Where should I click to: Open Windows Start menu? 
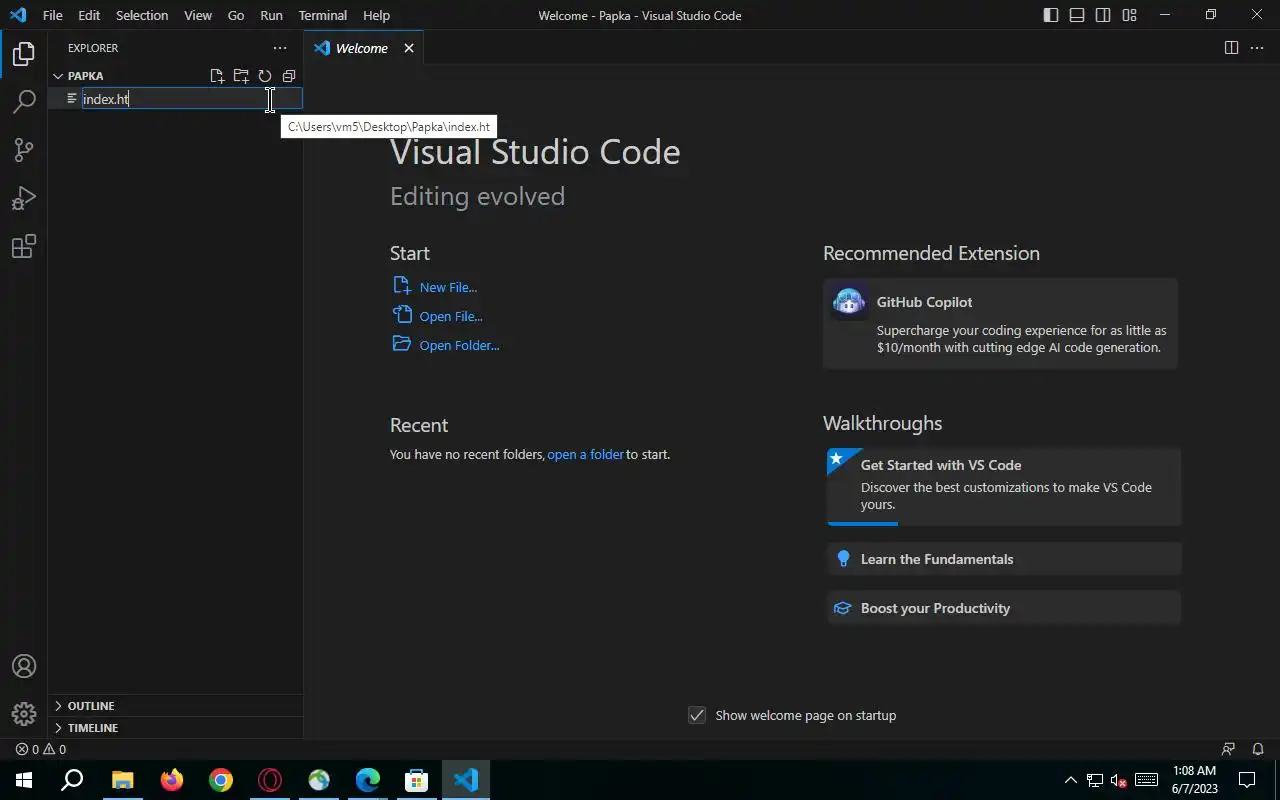coord(24,780)
